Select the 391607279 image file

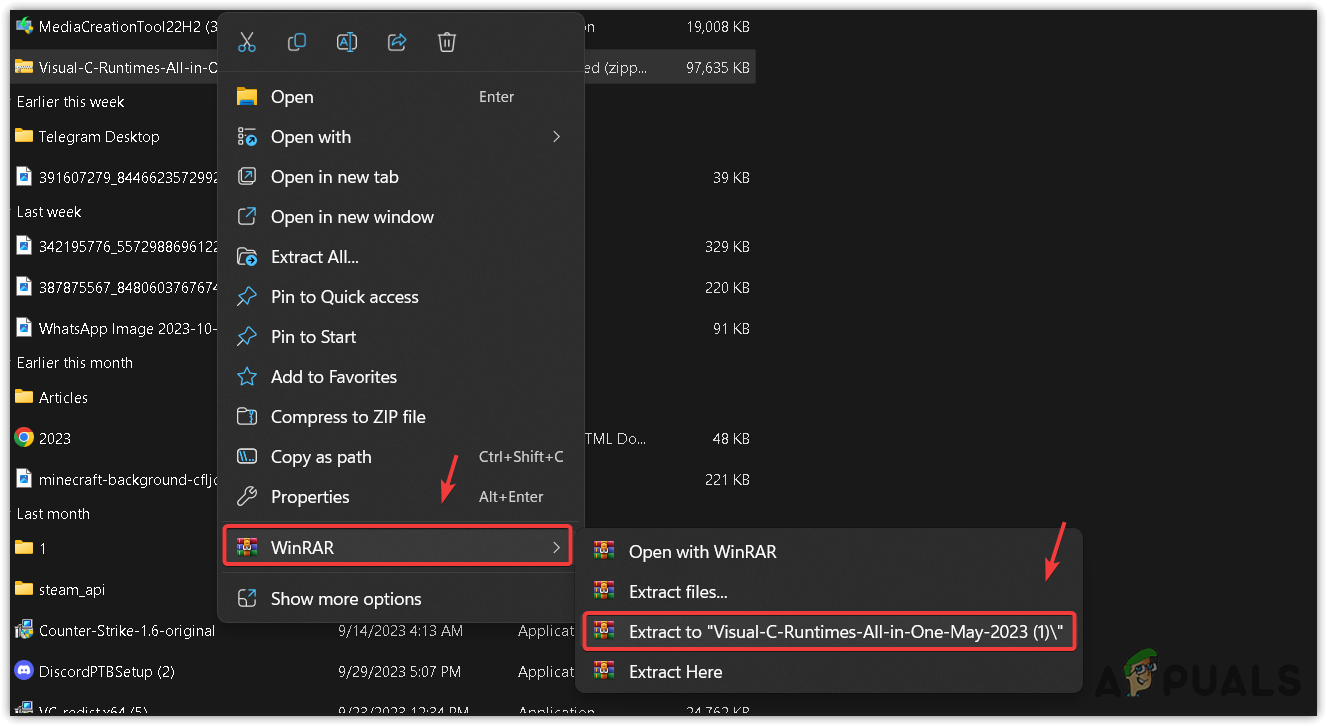[x=128, y=178]
